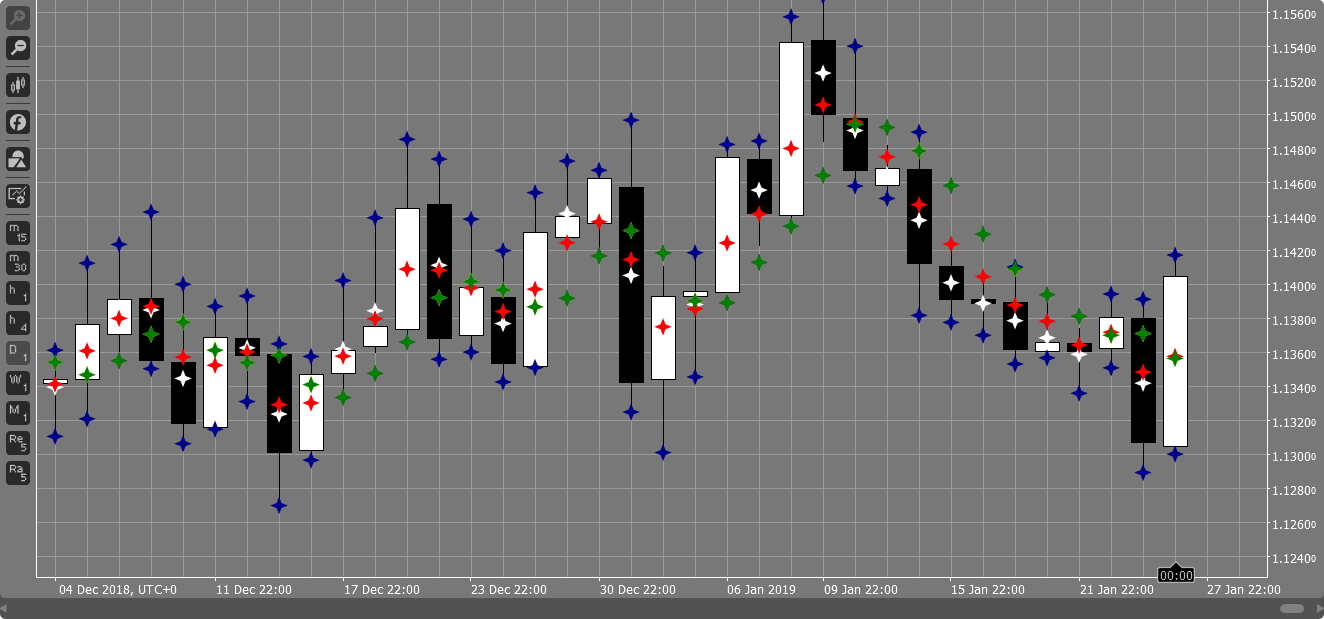1324x619 pixels.
Task: Click the '30 Dec 22:00' date label
Action: point(638,590)
